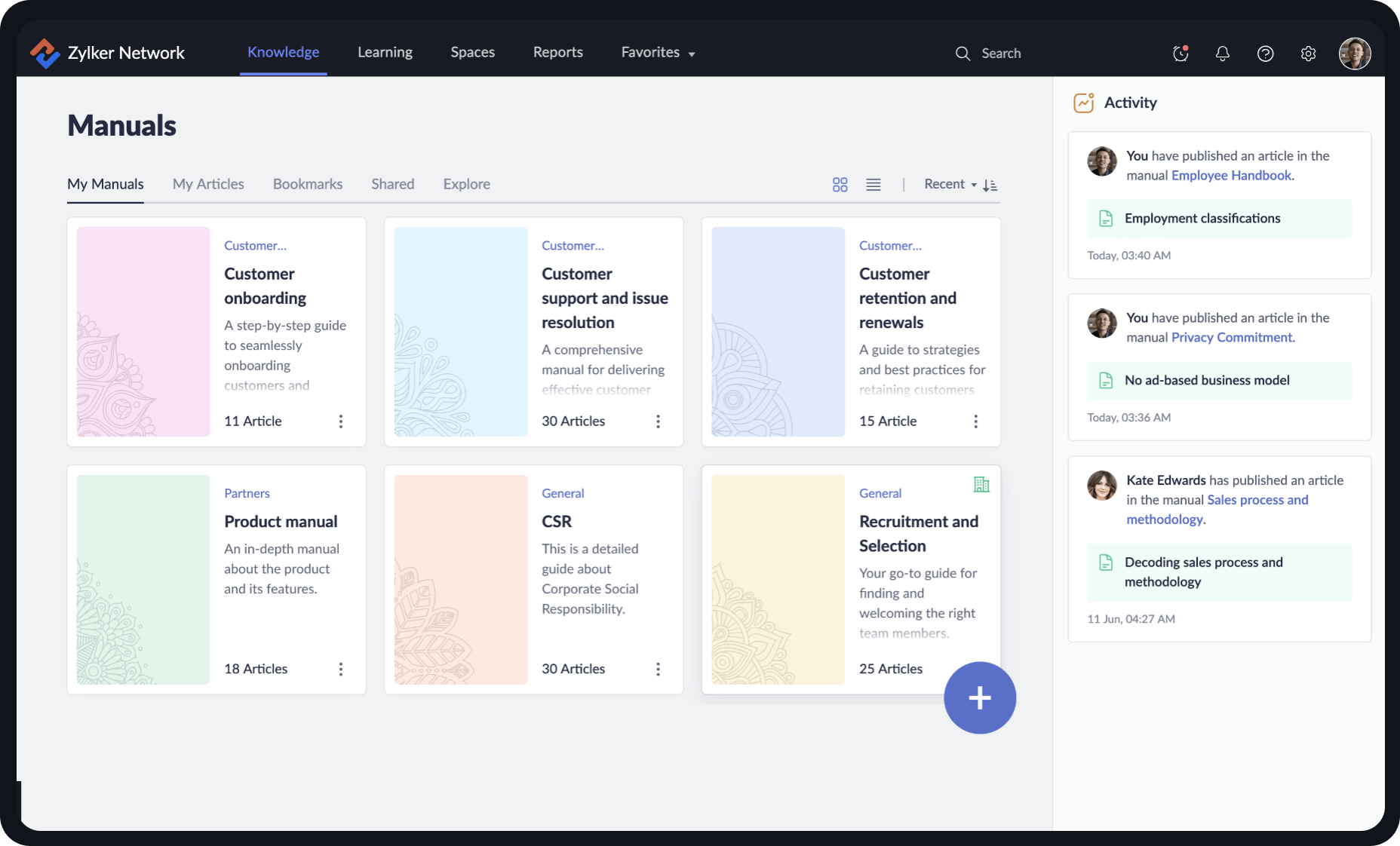The image size is (1400, 846).
Task: Click your avatar on the Privacy Commitment activity
Action: (1102, 323)
